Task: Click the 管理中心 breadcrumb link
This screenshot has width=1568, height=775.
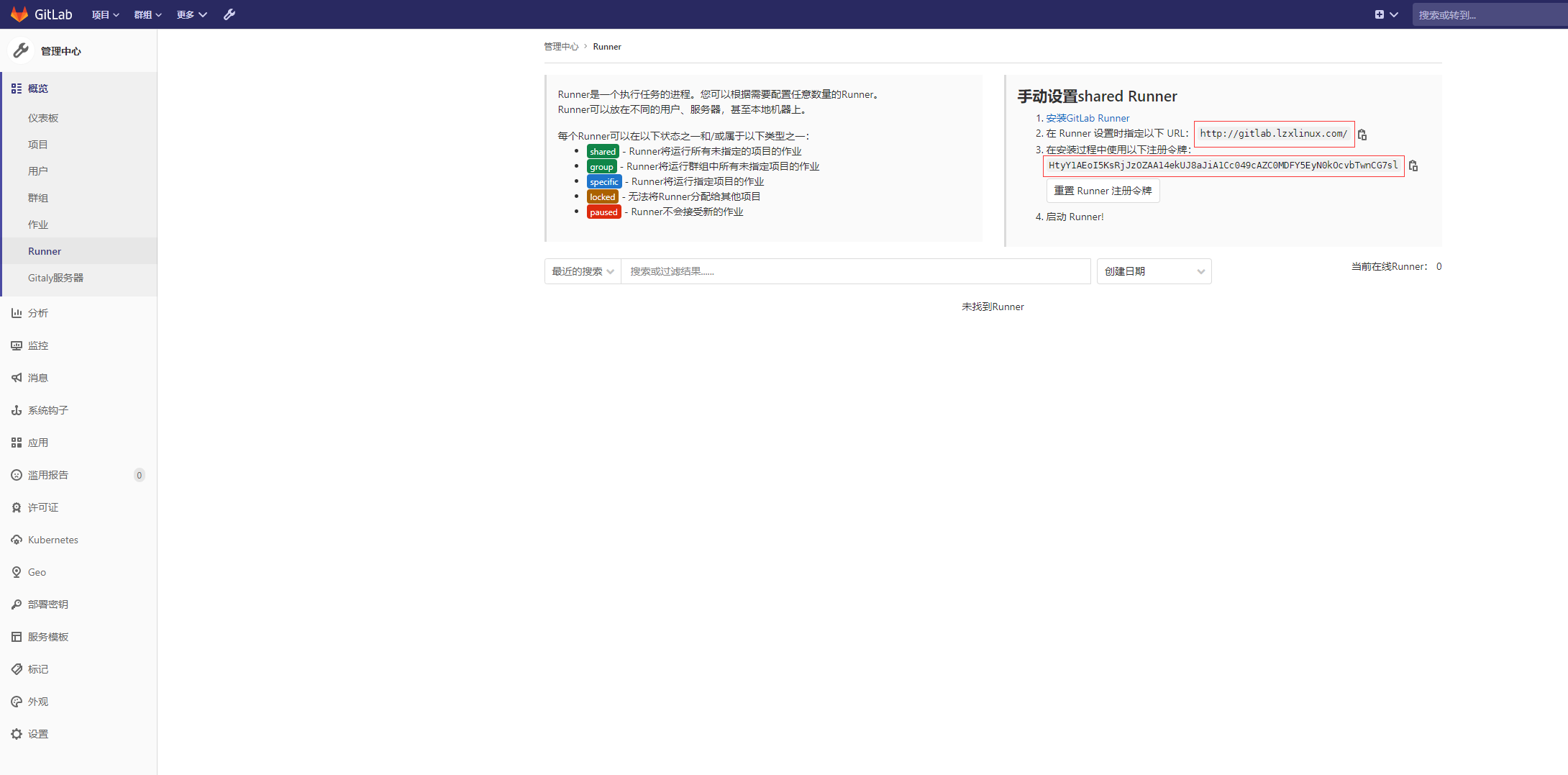Action: (x=561, y=47)
